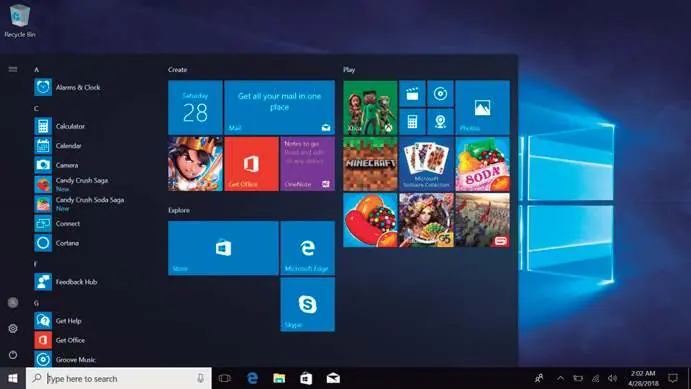Open the Calendar tile showing Saturday 28

coord(195,107)
